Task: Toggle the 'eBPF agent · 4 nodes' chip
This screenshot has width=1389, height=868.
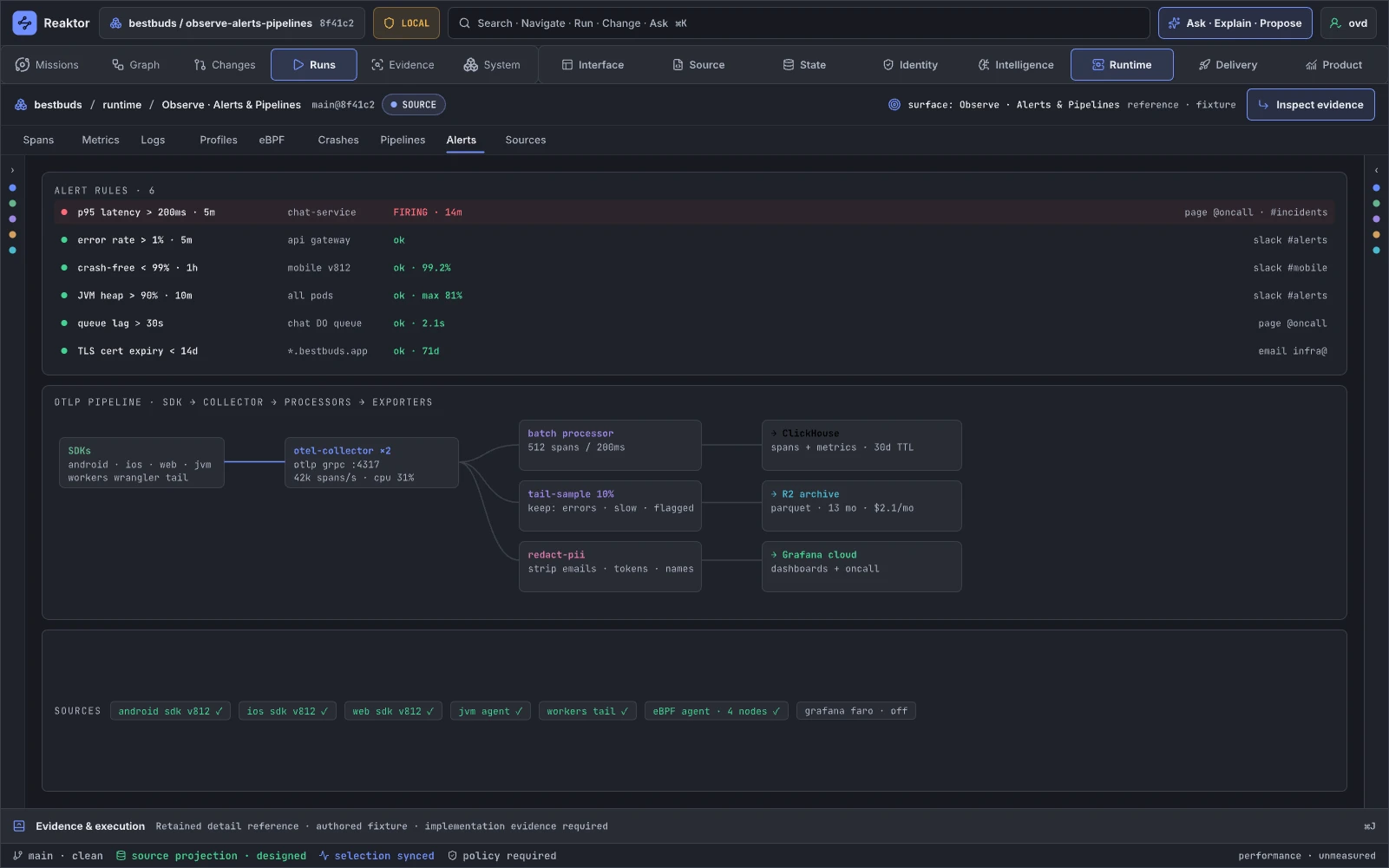Action: click(x=716, y=711)
